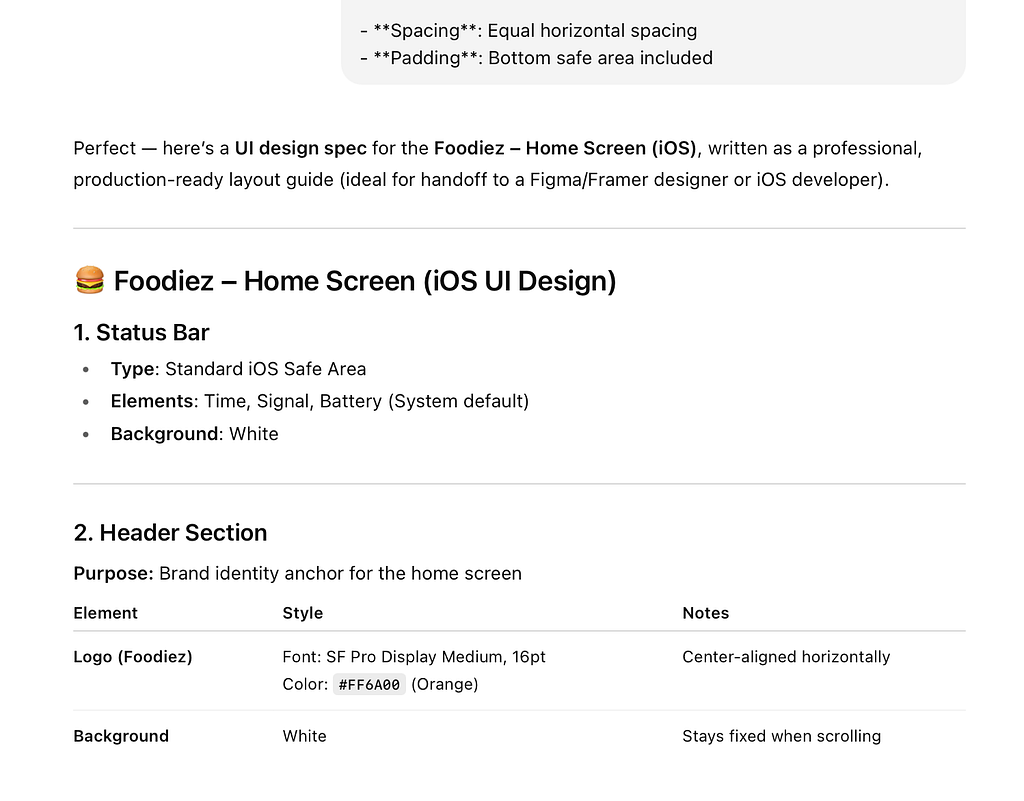Image resolution: width=1024 pixels, height=801 pixels.
Task: Click the #FF6A00 color code chip
Action: [369, 685]
